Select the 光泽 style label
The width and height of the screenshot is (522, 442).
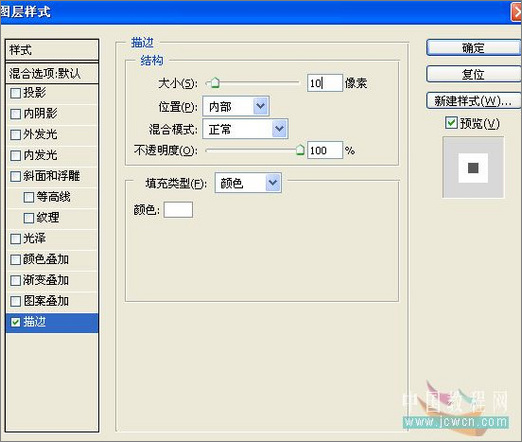tap(35, 238)
